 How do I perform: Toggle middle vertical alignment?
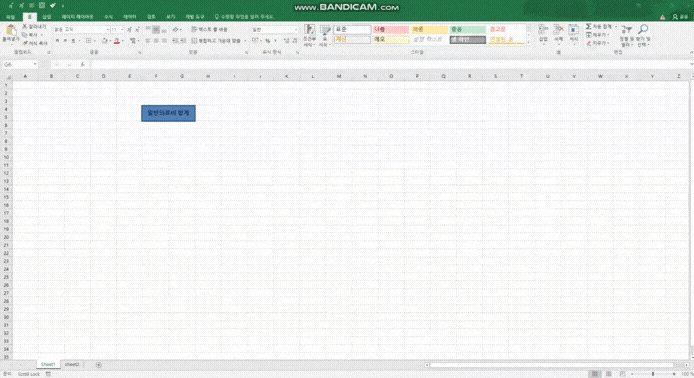156,30
